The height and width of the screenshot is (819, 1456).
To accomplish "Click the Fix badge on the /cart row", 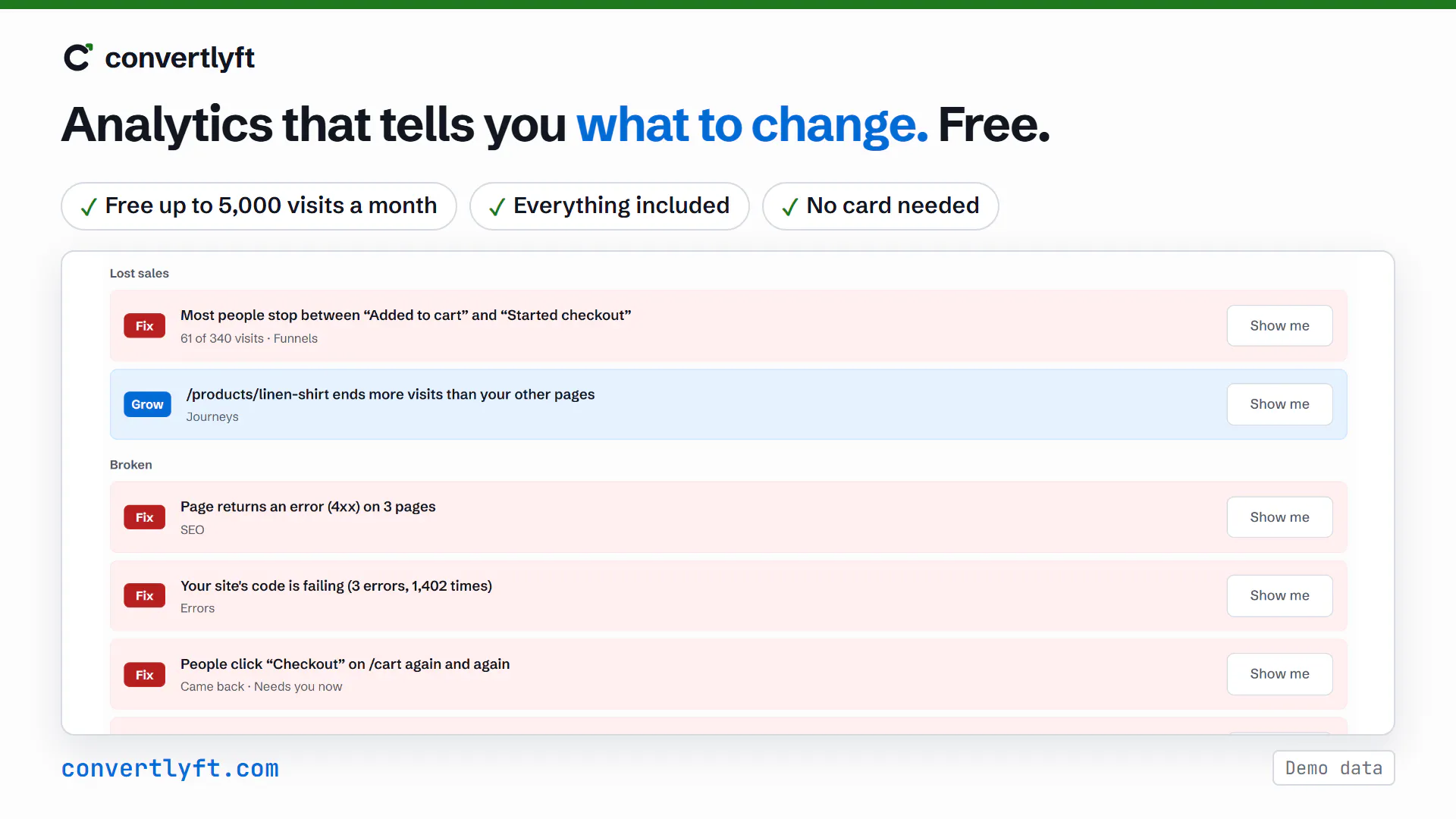I will (x=144, y=675).
